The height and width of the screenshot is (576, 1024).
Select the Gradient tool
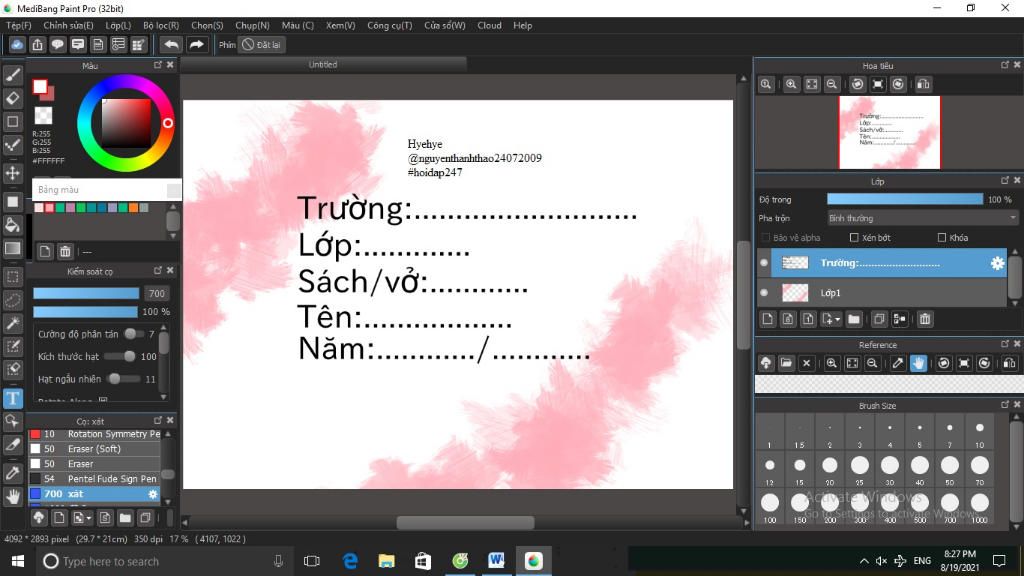[12, 248]
